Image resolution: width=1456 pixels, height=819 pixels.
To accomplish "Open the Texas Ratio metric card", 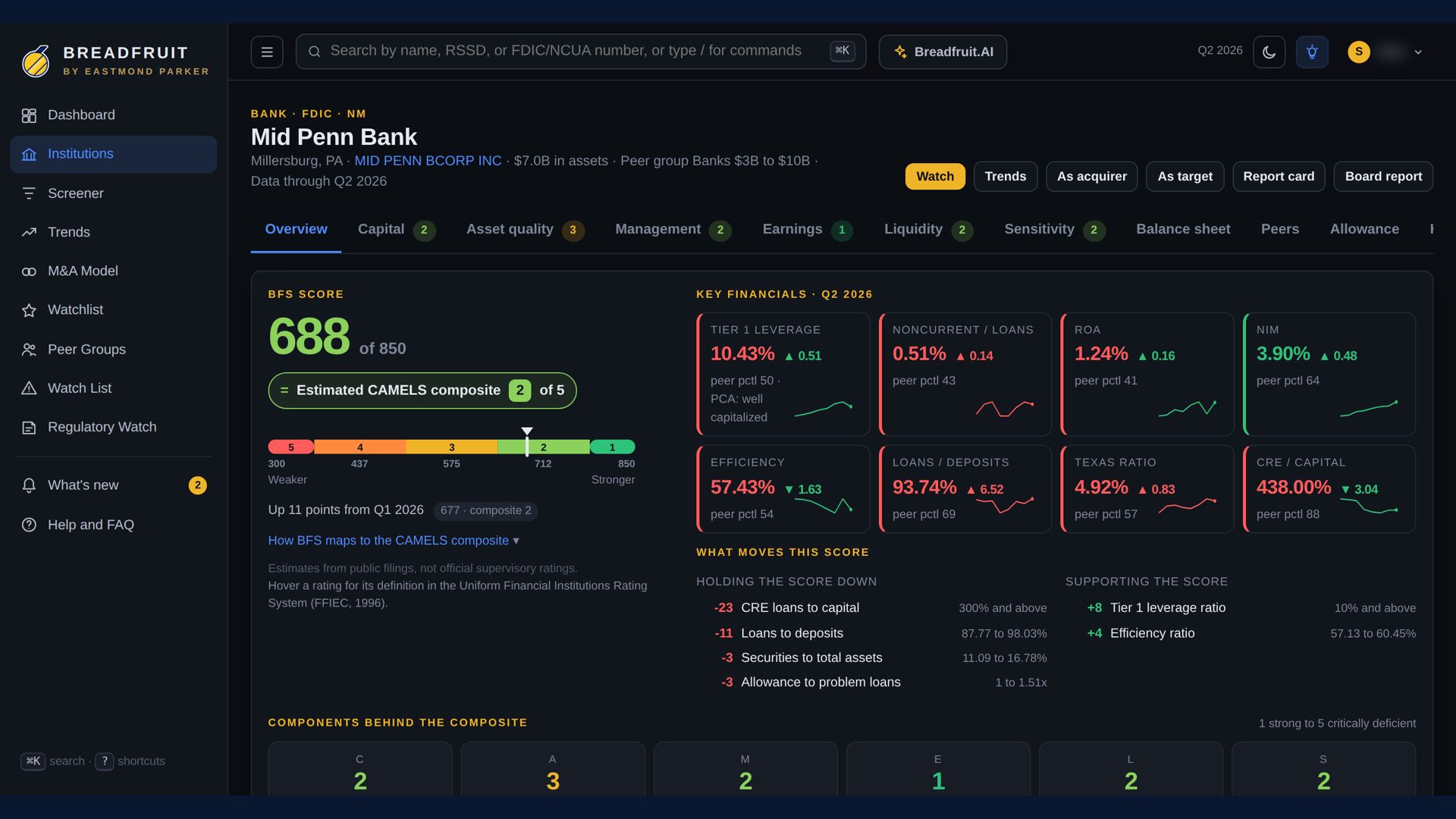I will (1147, 489).
